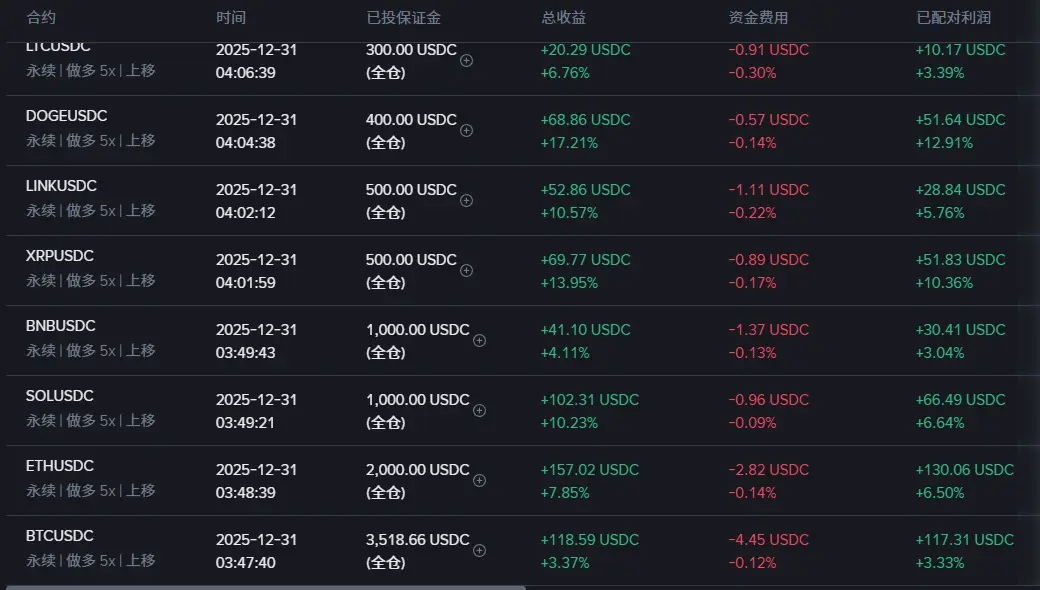Add margin via LINKUSDC plus icon
This screenshot has height=590, width=1040.
[x=466, y=200]
